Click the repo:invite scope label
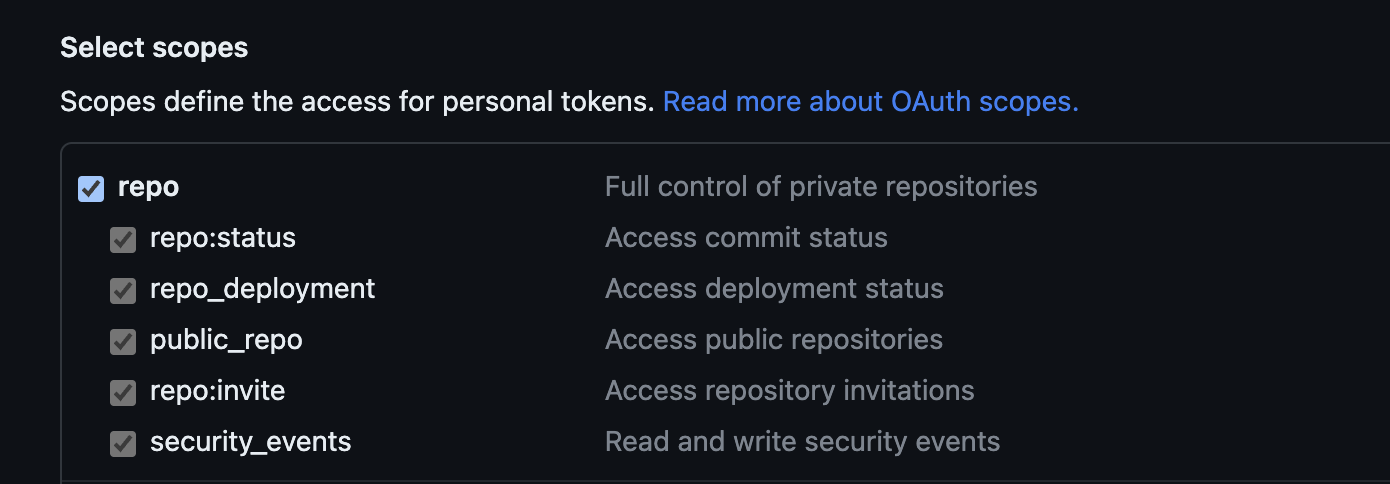 click(x=218, y=390)
